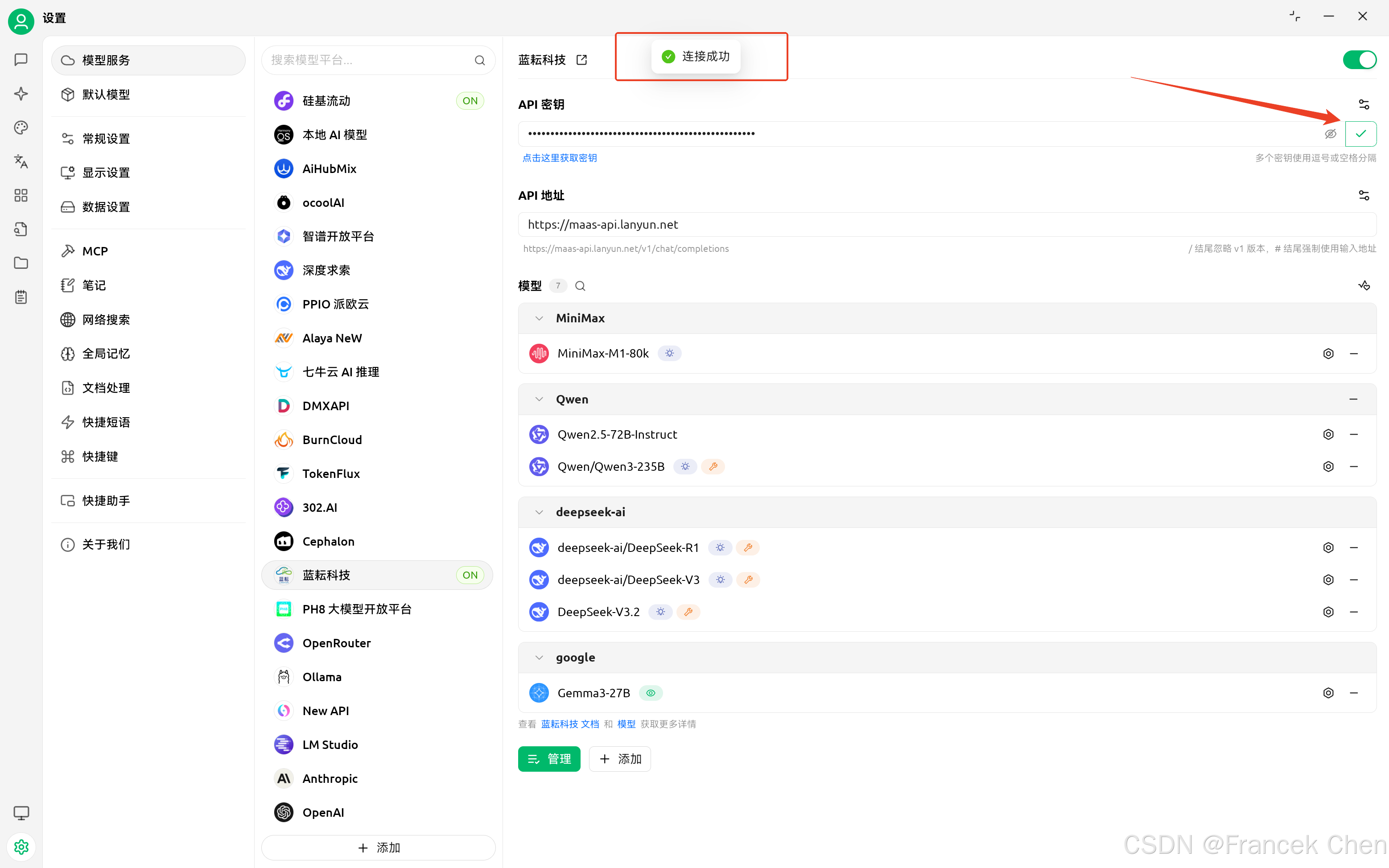Open the palette painting sidebar icon
Image resolution: width=1389 pixels, height=868 pixels.
tap(21, 128)
